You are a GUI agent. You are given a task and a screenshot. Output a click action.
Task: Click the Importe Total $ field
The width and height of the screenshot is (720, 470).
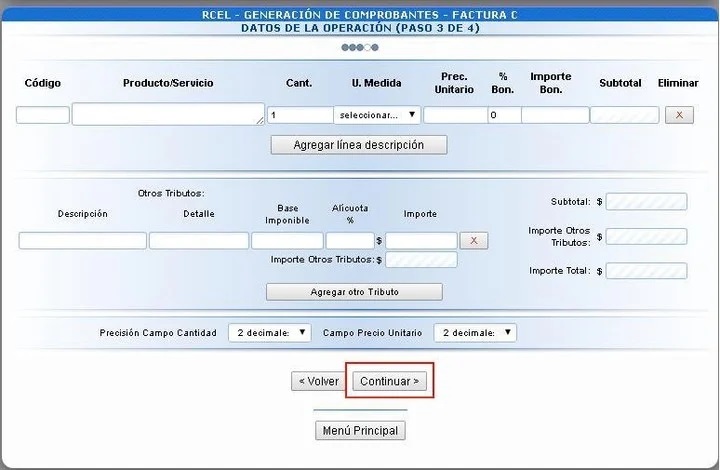tap(646, 271)
